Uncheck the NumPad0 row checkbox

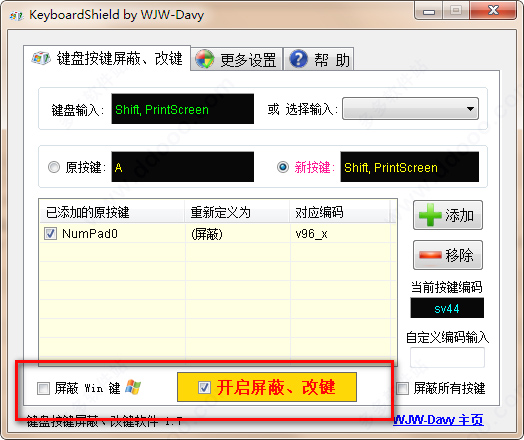tap(50, 233)
